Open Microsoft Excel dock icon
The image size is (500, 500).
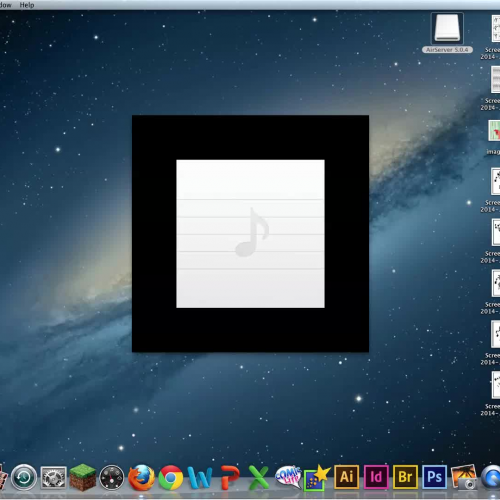coord(259,478)
